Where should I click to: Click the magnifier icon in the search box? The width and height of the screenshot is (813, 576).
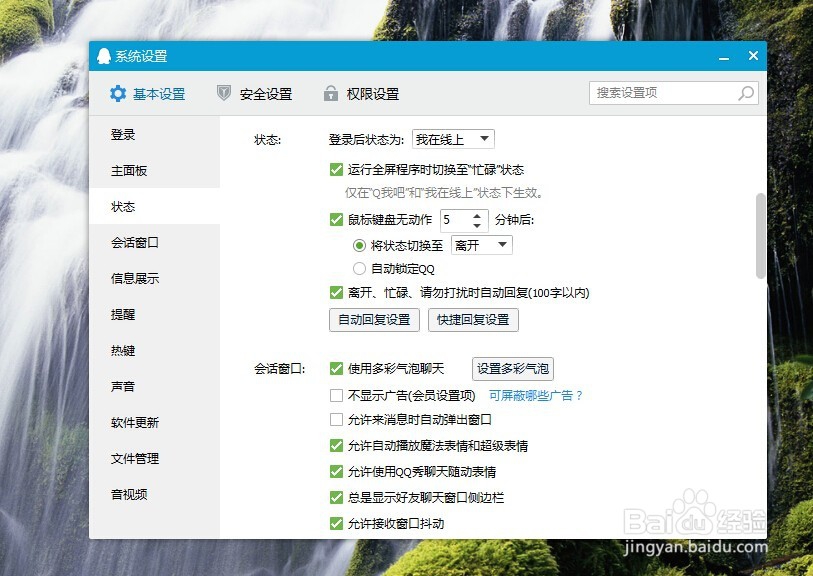tap(746, 93)
